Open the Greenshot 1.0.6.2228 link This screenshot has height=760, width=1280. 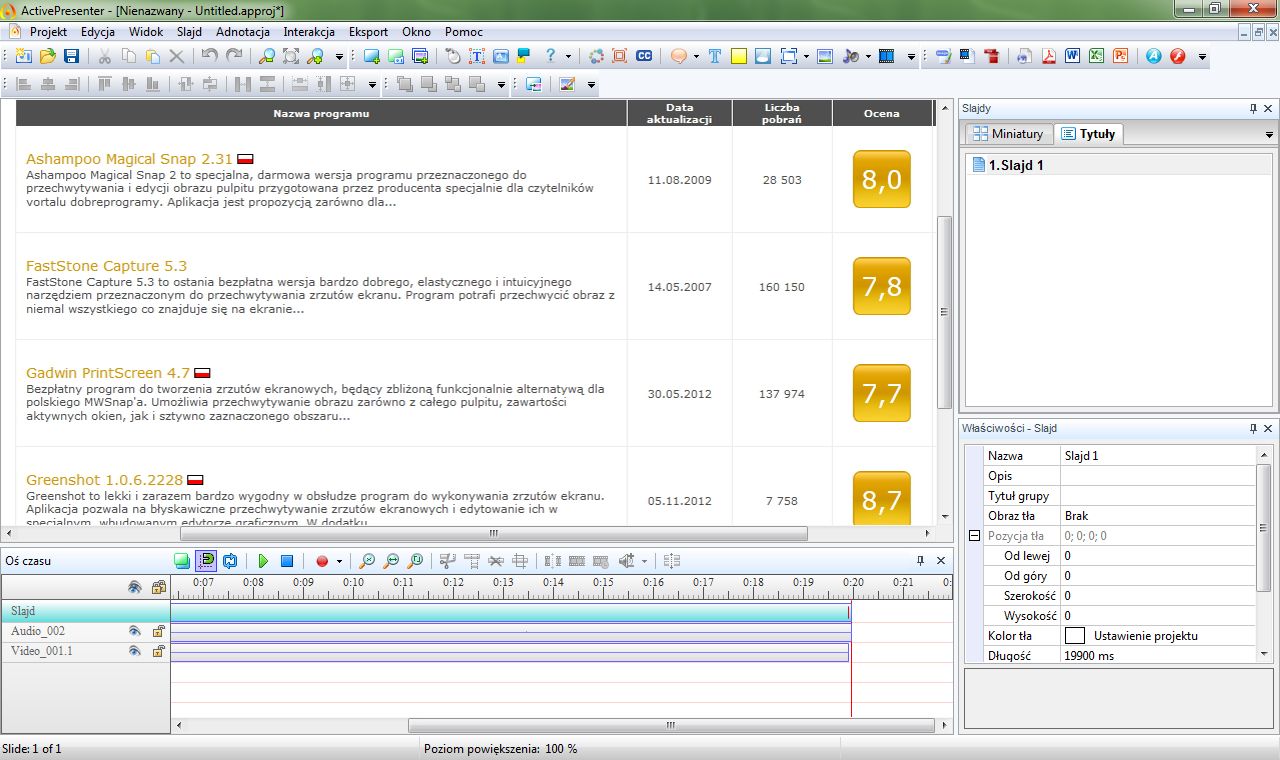click(x=105, y=480)
